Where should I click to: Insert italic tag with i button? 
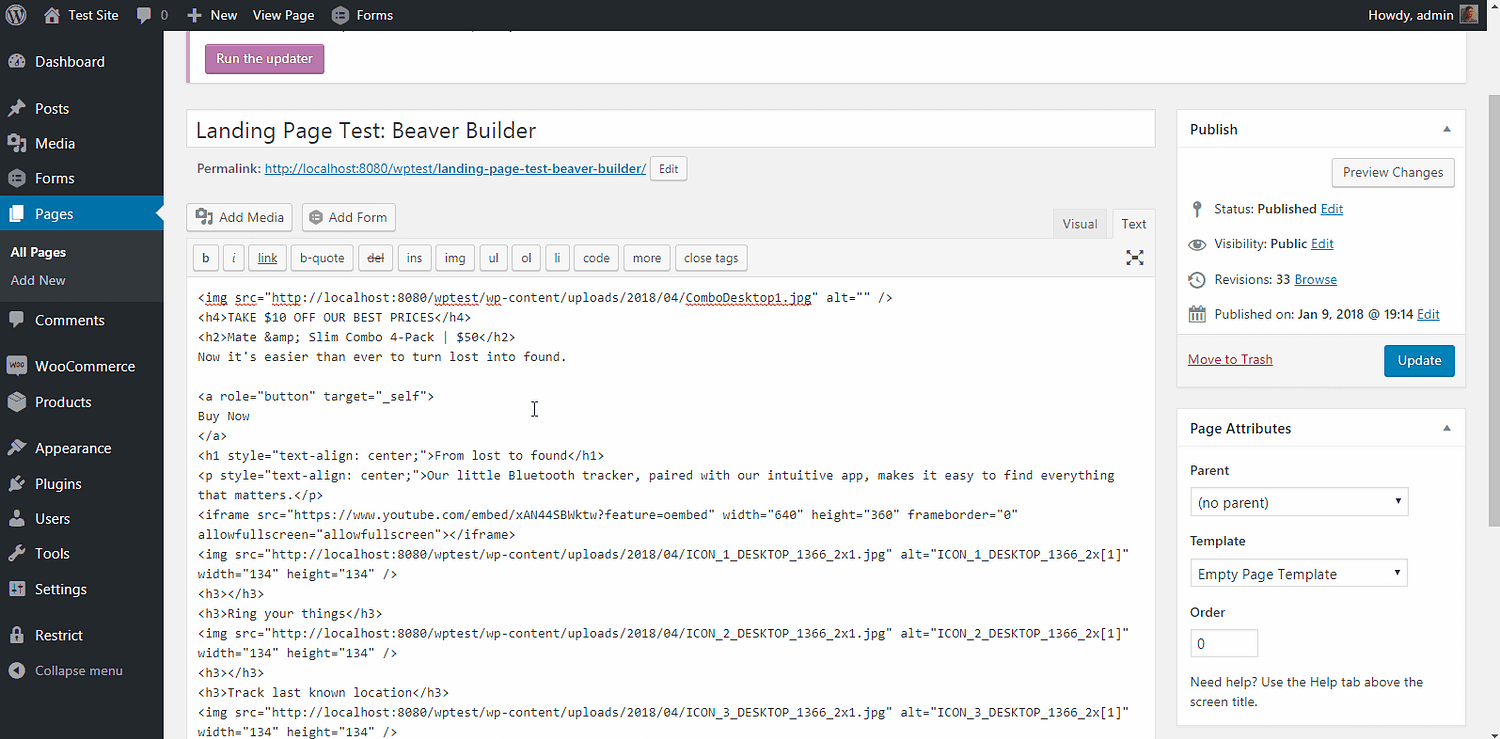point(233,258)
